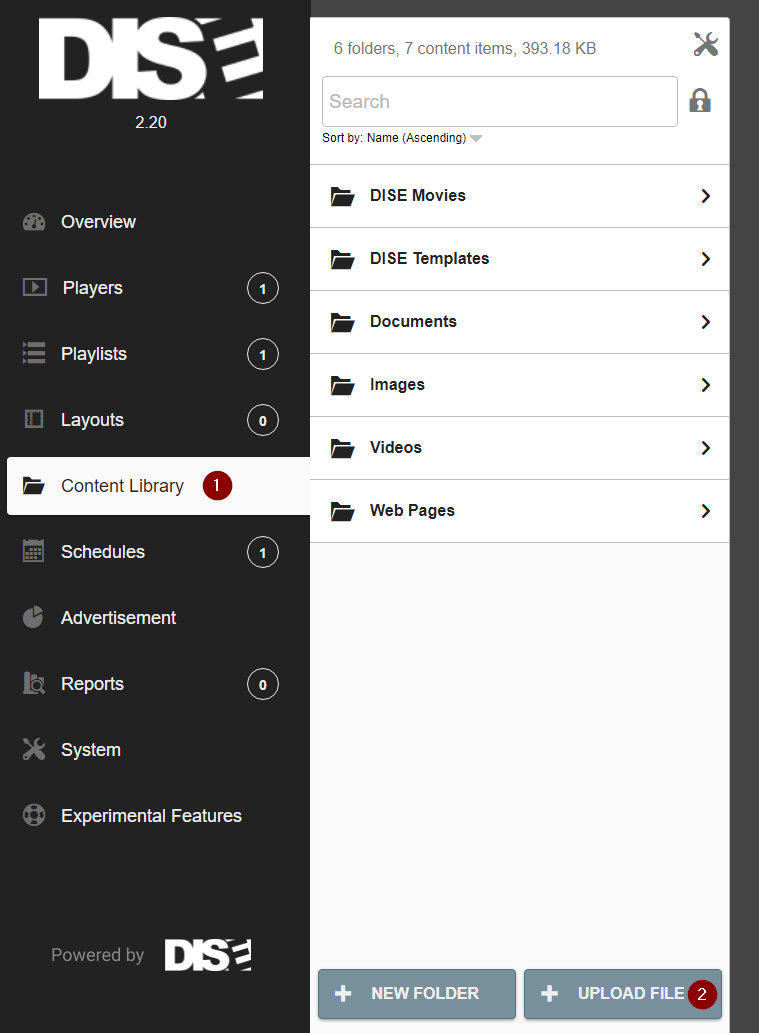Screen dimensions: 759x1033
Task: Click the '6 folders, 7 content items' summary
Action: click(464, 48)
